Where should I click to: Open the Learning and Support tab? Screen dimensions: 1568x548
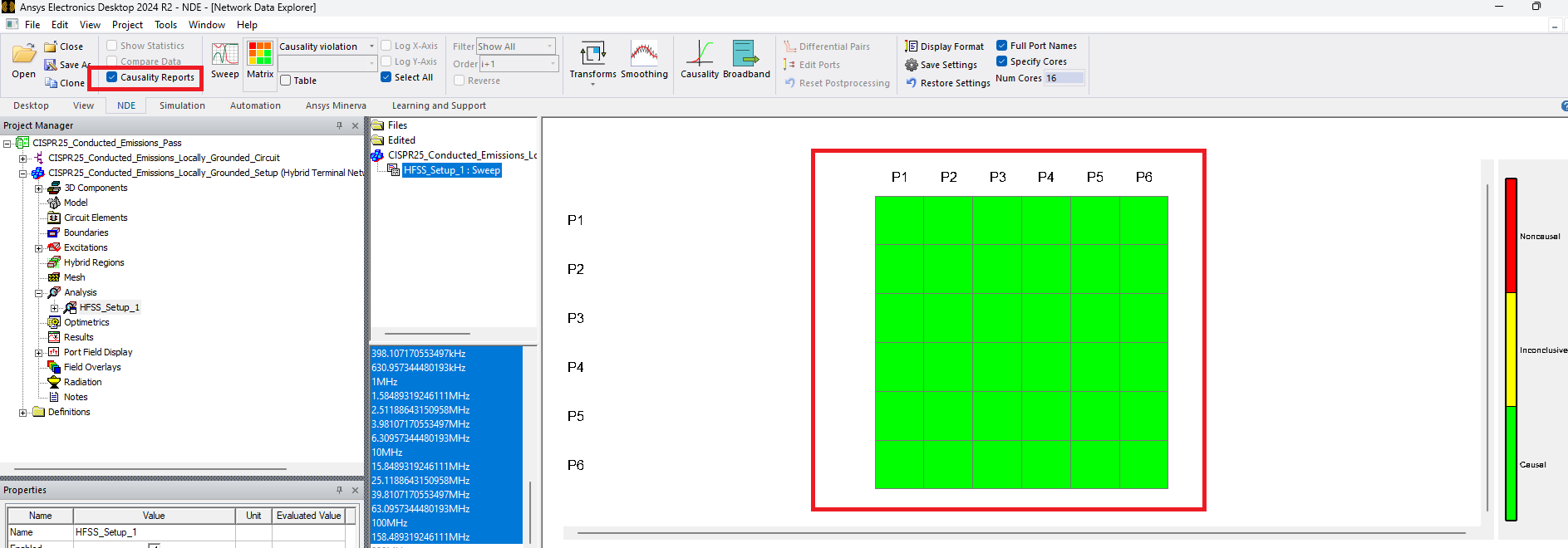[x=439, y=105]
